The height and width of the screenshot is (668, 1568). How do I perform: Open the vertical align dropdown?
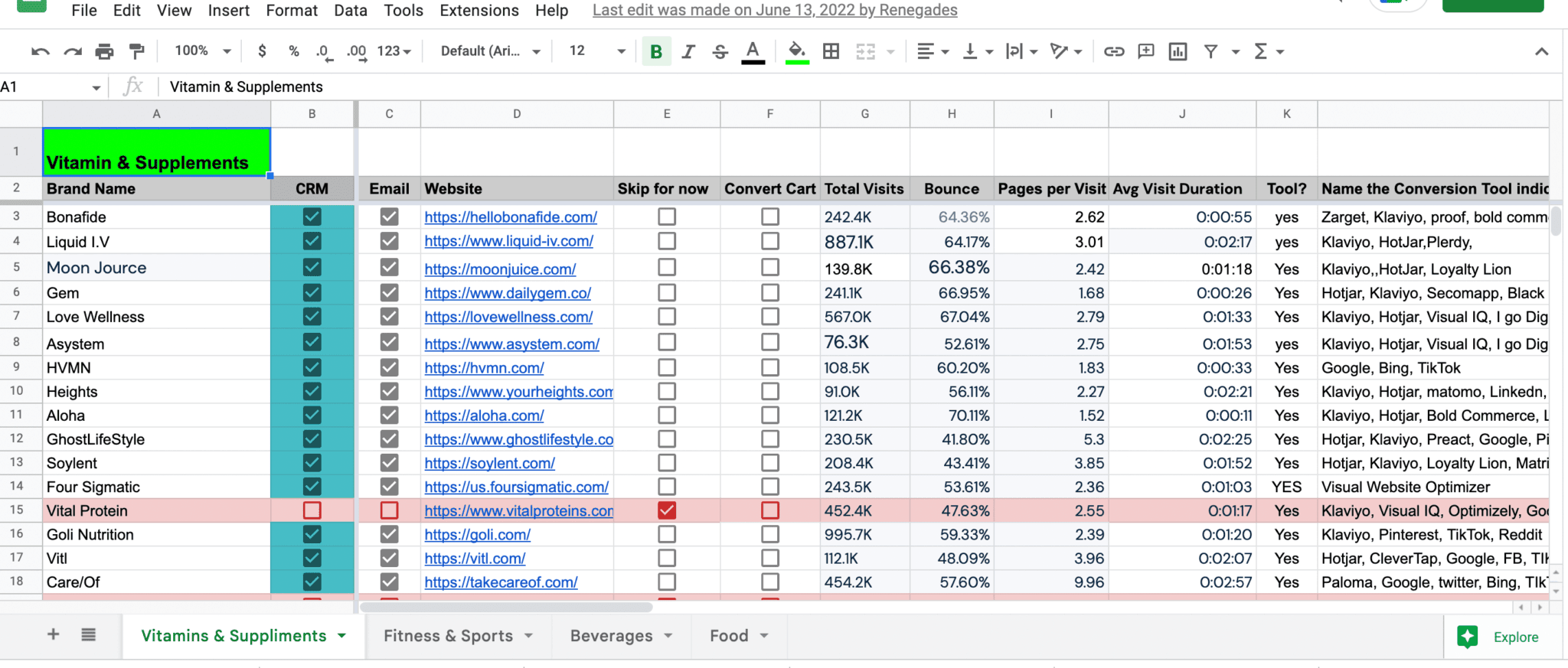[x=978, y=51]
